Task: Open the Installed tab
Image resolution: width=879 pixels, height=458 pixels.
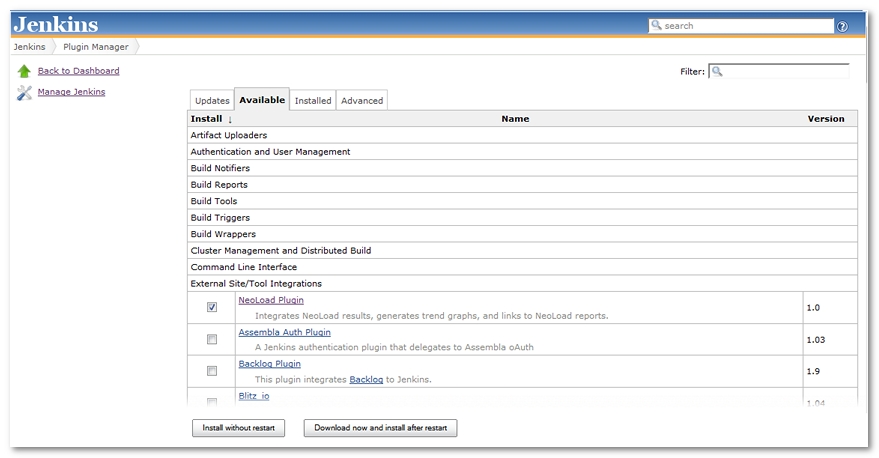Action: 313,100
